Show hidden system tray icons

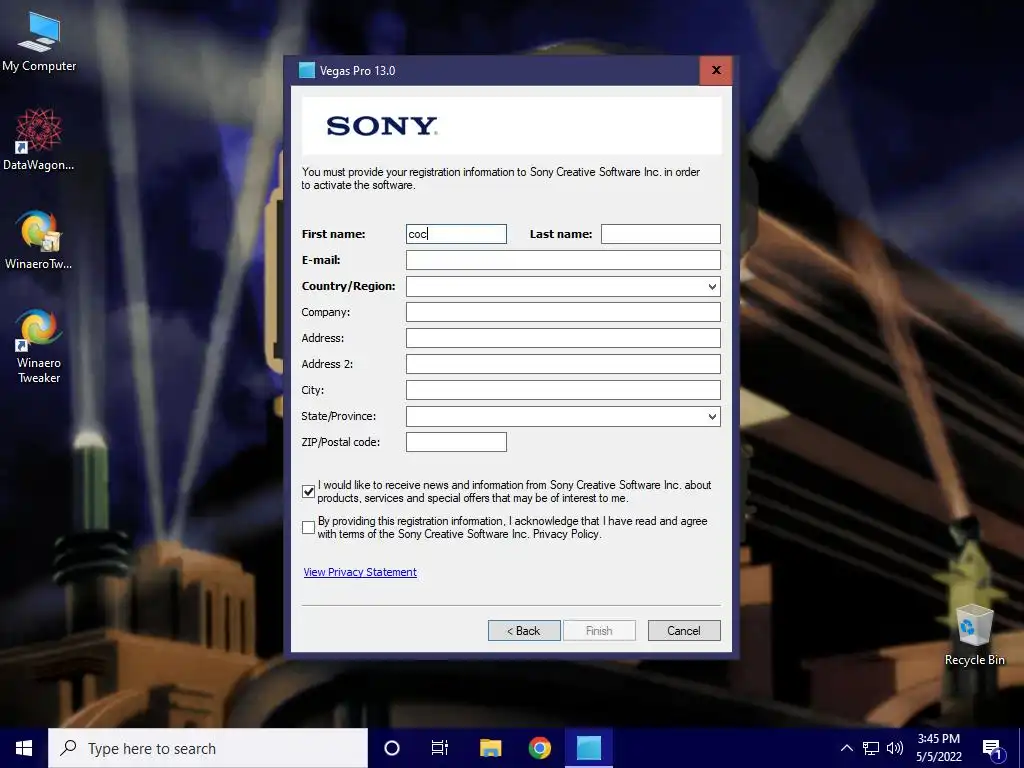(846, 748)
